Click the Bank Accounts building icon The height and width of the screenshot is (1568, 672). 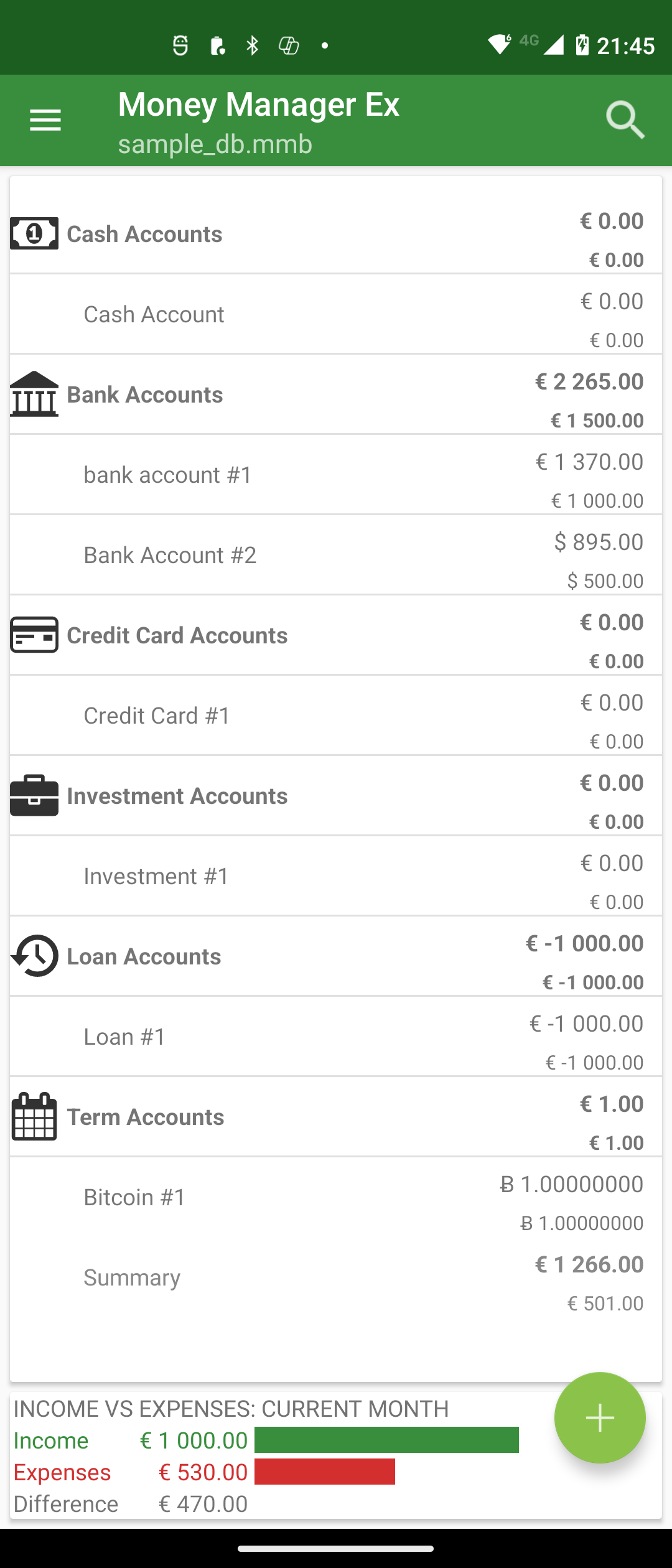[34, 394]
